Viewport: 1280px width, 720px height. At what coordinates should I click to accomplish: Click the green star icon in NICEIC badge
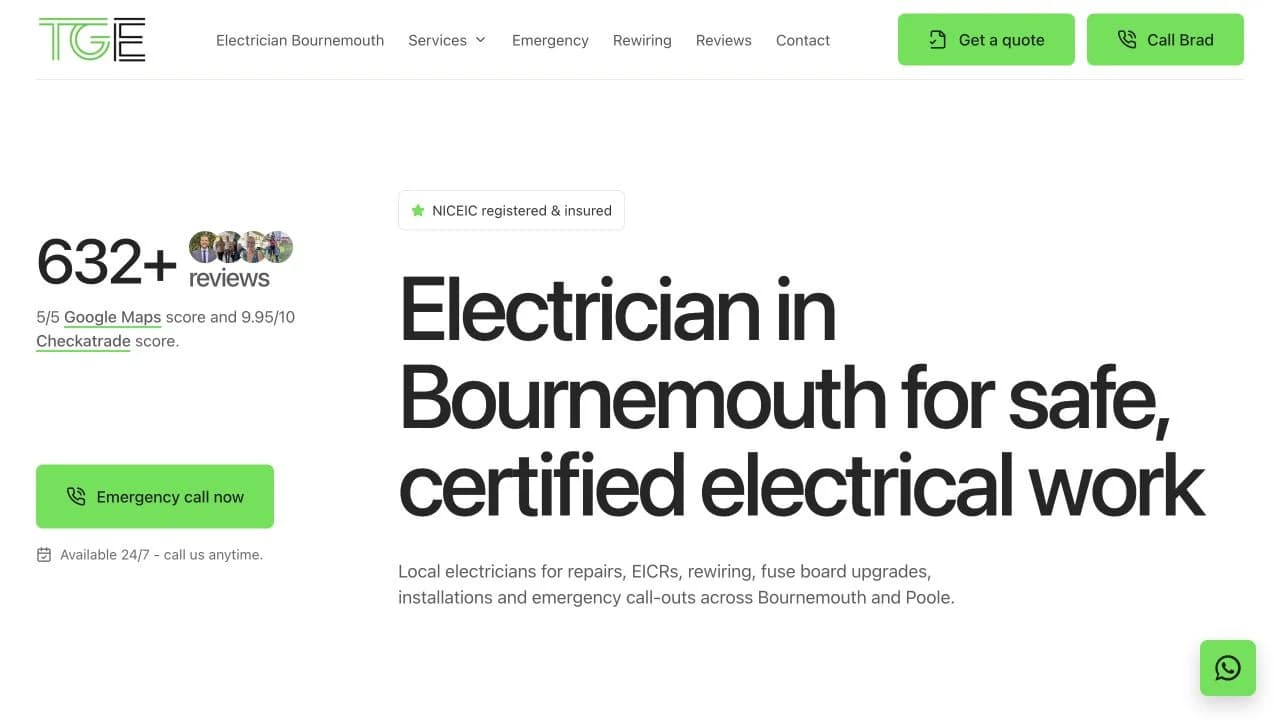click(x=418, y=211)
